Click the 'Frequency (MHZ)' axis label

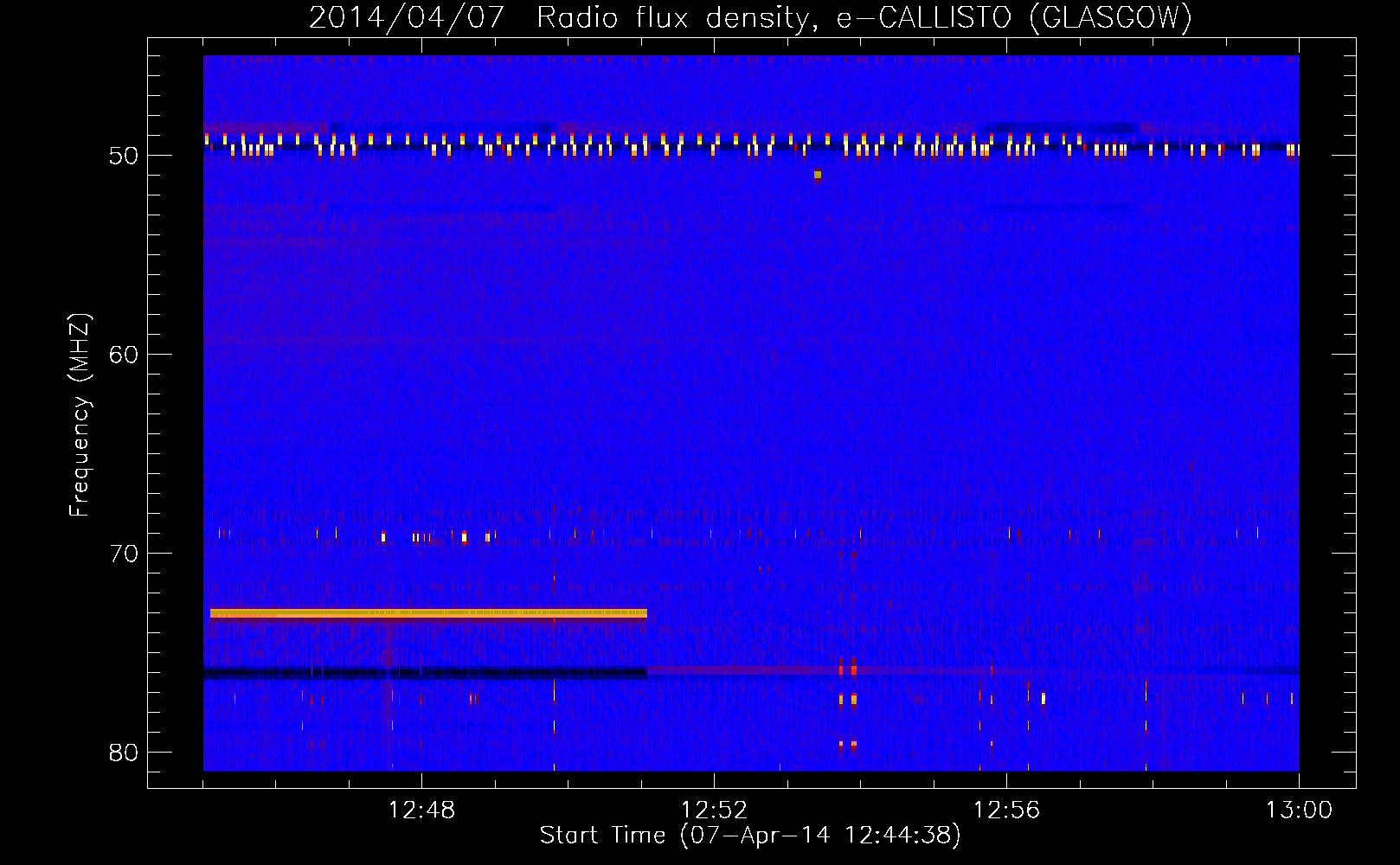(79, 415)
